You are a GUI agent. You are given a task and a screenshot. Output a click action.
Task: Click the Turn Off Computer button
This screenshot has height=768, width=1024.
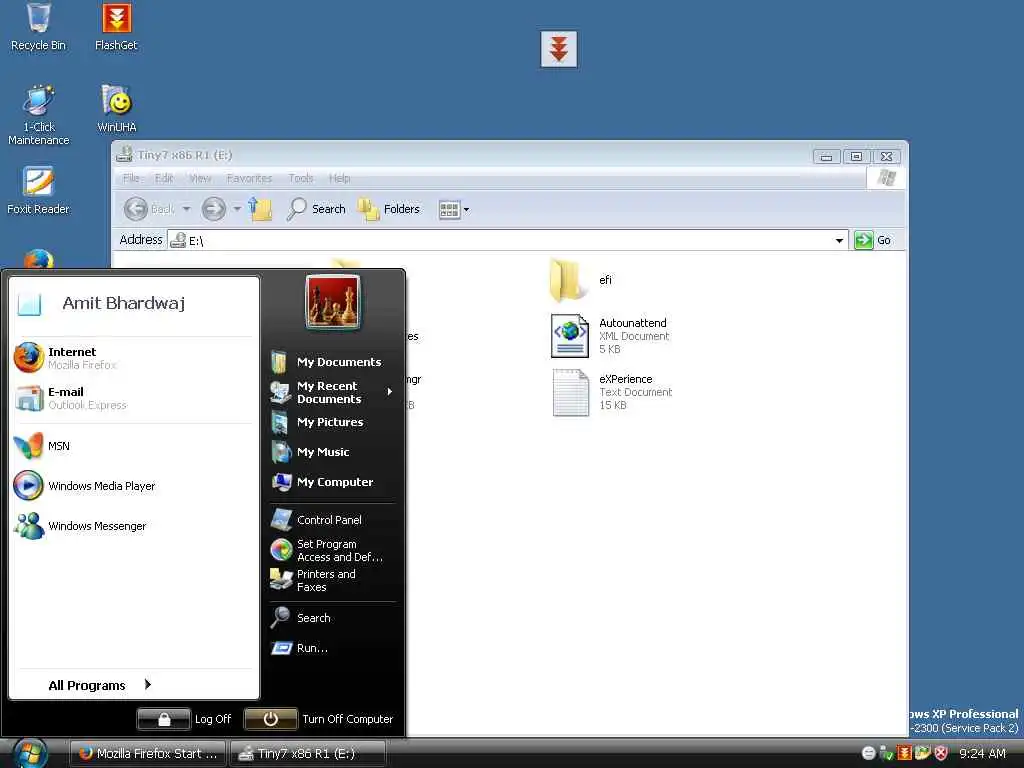pyautogui.click(x=319, y=719)
